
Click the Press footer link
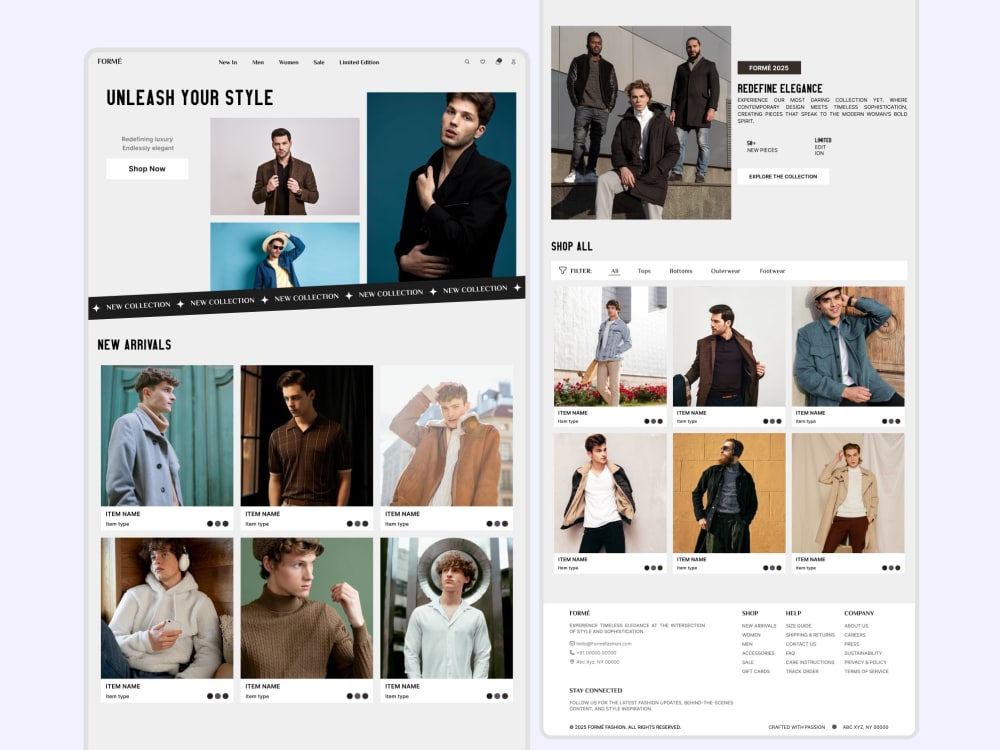click(852, 644)
